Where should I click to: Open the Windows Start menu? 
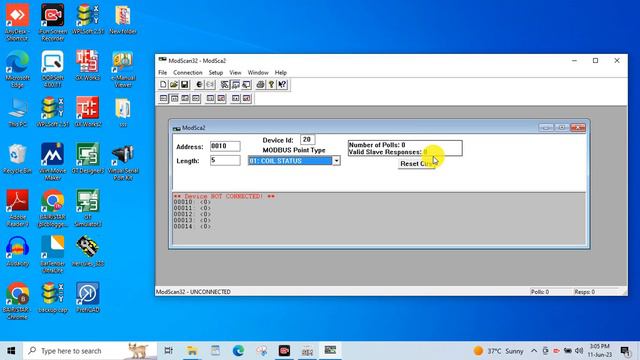[x=11, y=351]
